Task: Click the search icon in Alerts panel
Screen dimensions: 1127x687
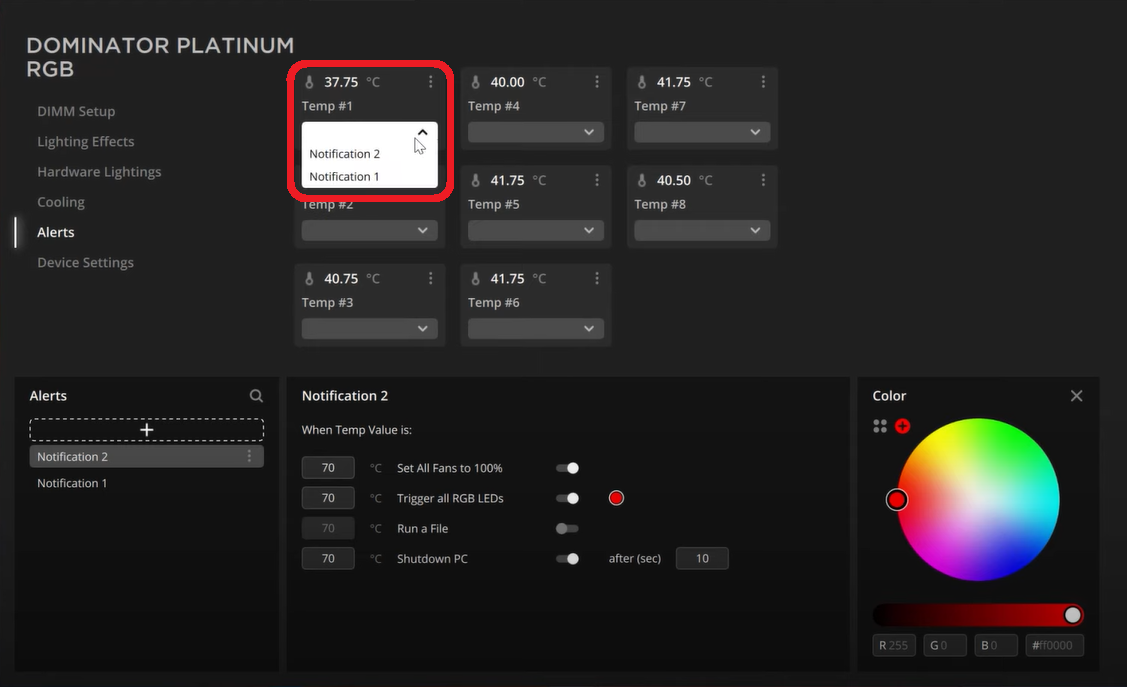Action: click(x=256, y=396)
